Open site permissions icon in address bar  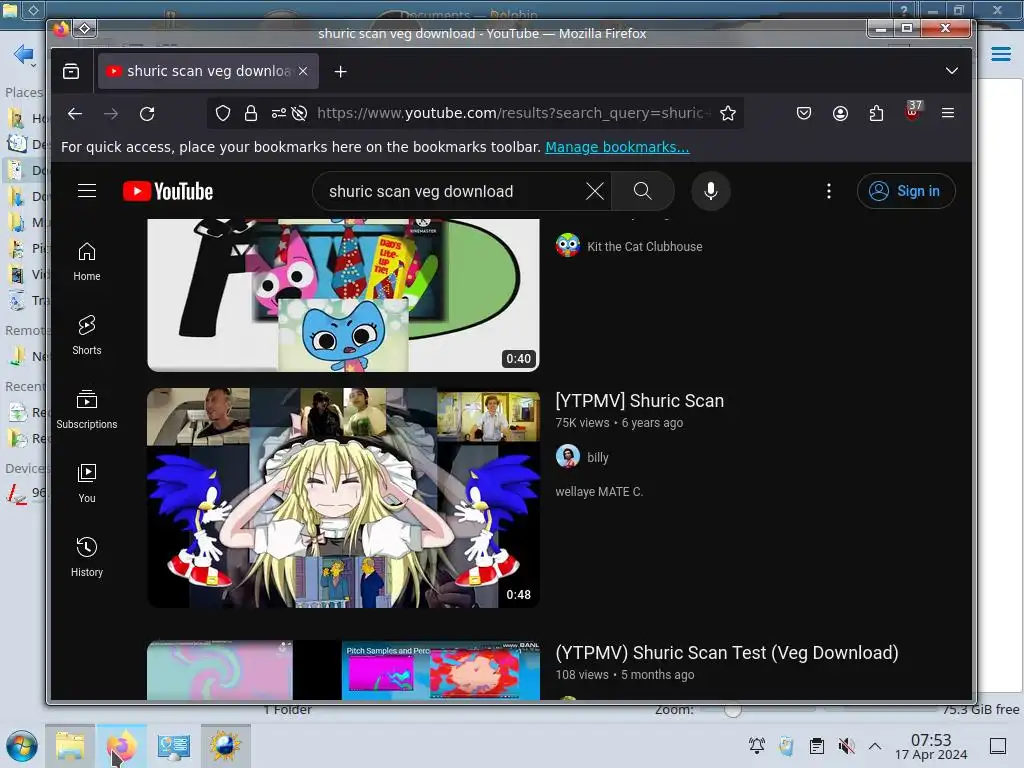pos(279,114)
